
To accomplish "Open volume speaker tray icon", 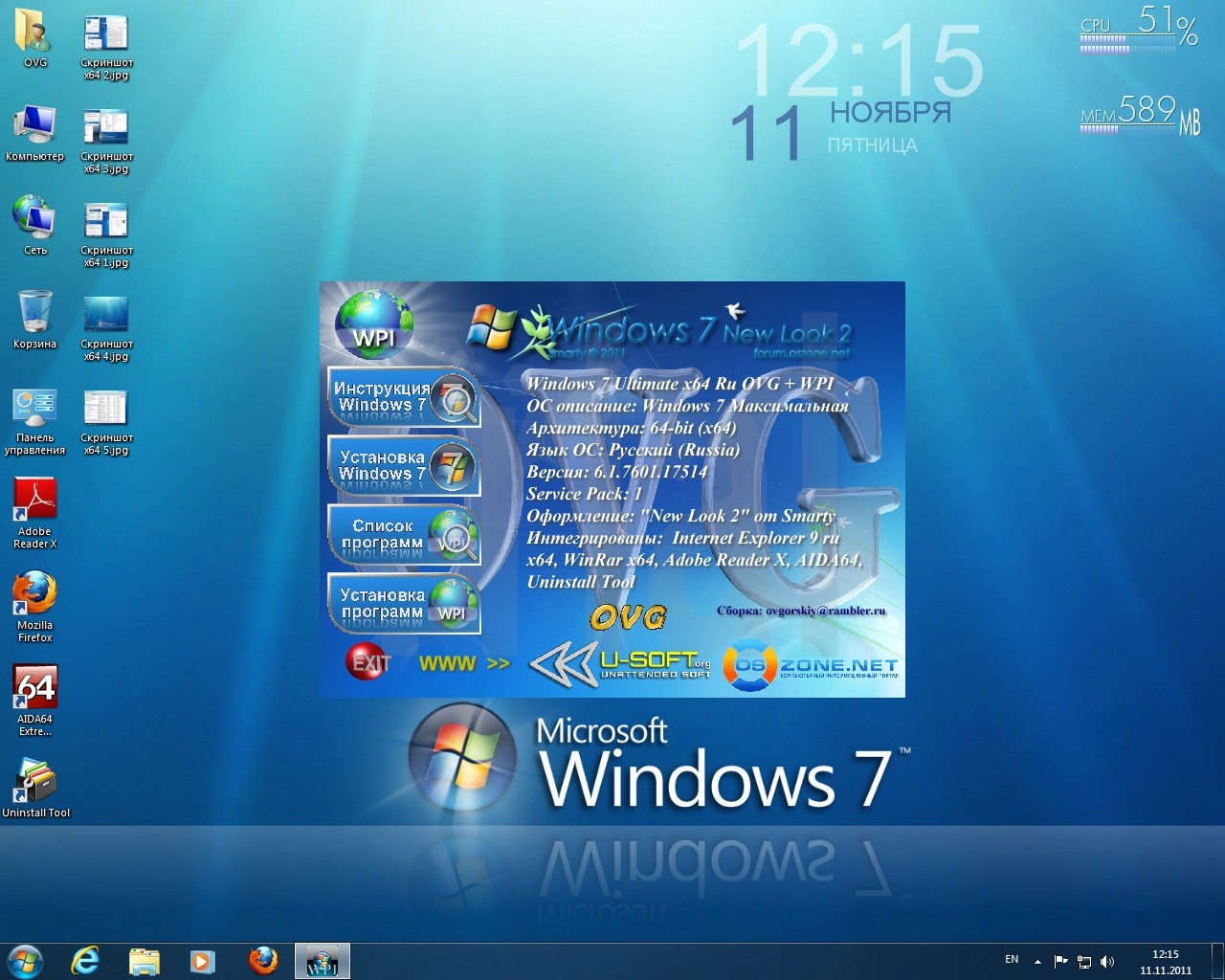I will pos(1107,962).
